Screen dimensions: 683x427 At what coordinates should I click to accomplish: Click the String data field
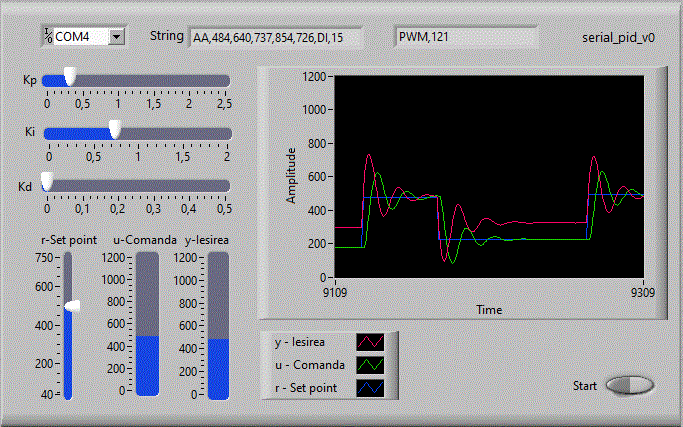pos(274,37)
